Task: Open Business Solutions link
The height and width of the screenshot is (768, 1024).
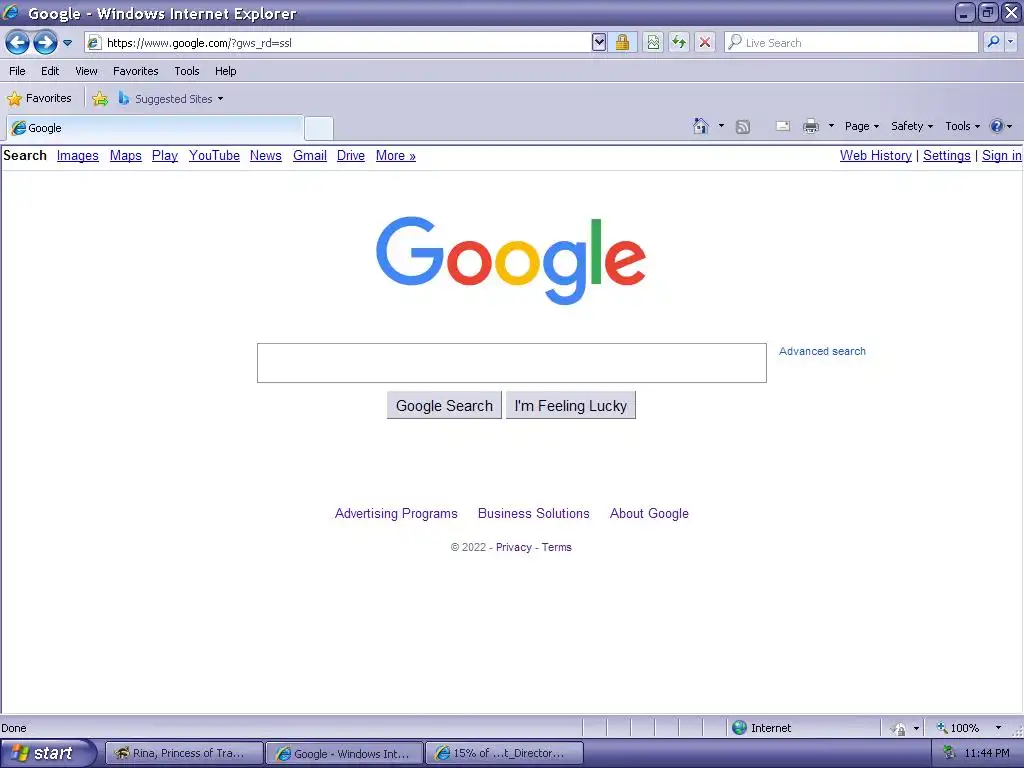Action: click(x=534, y=513)
